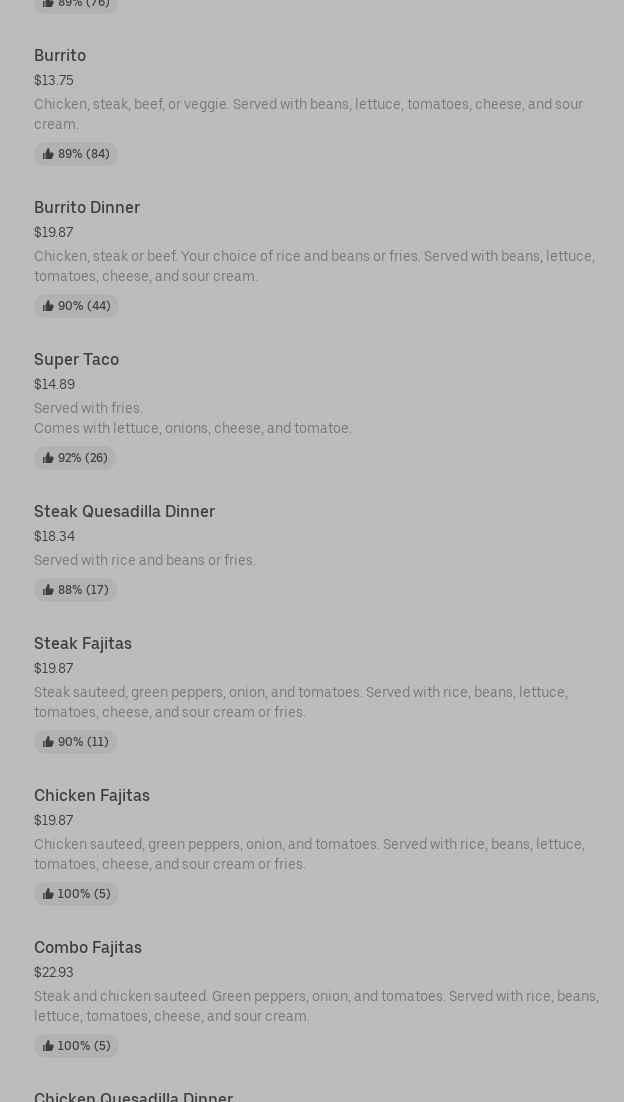624x1102 pixels.
Task: Open Chicken Quesadilla Dinner item
Action: [x=133, y=1096]
